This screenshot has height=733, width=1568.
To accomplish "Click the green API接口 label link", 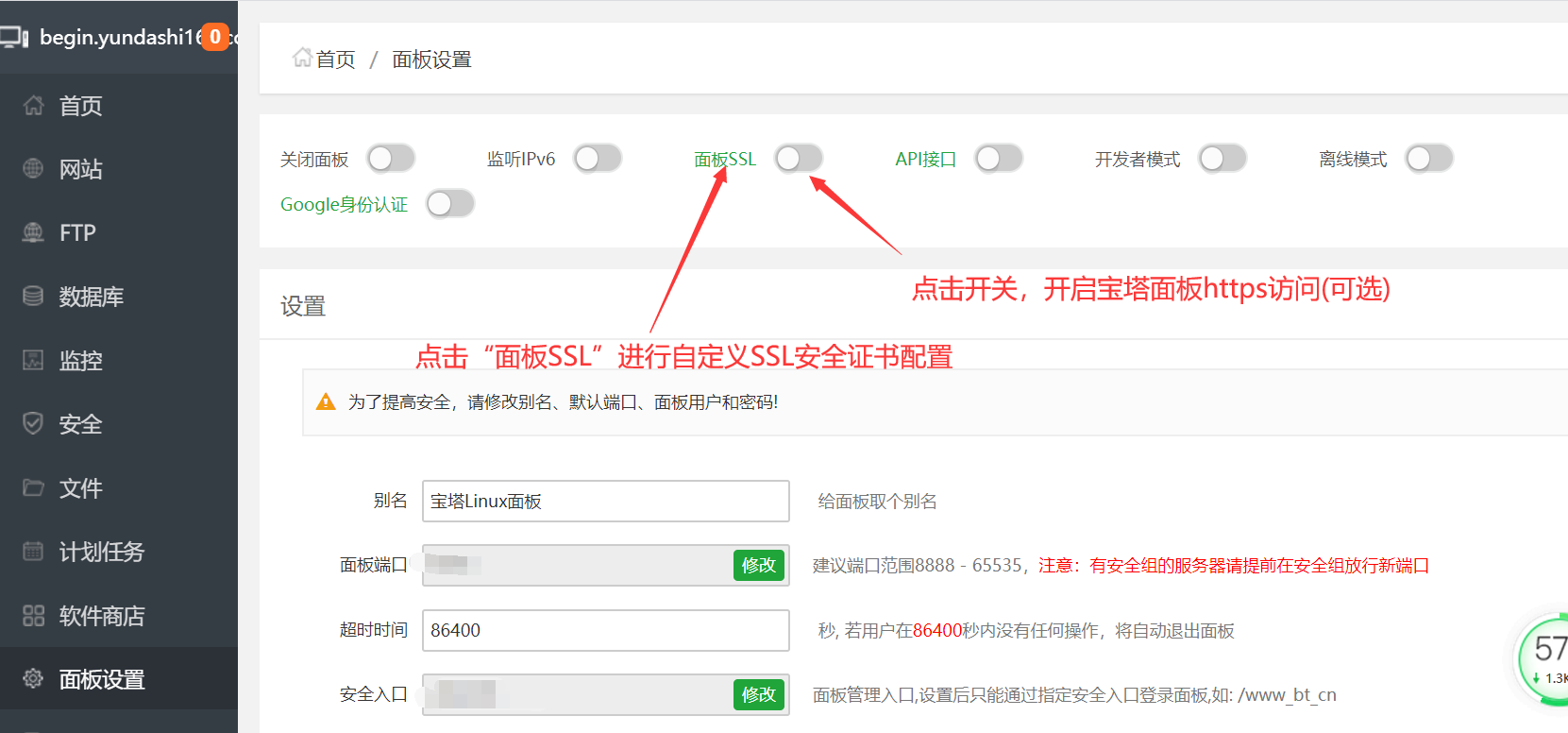I will pos(926,159).
